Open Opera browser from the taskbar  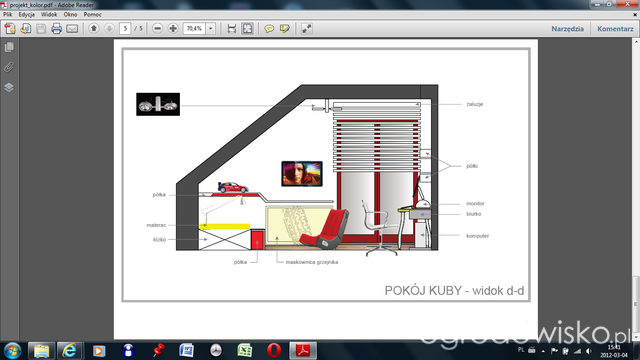(x=274, y=350)
